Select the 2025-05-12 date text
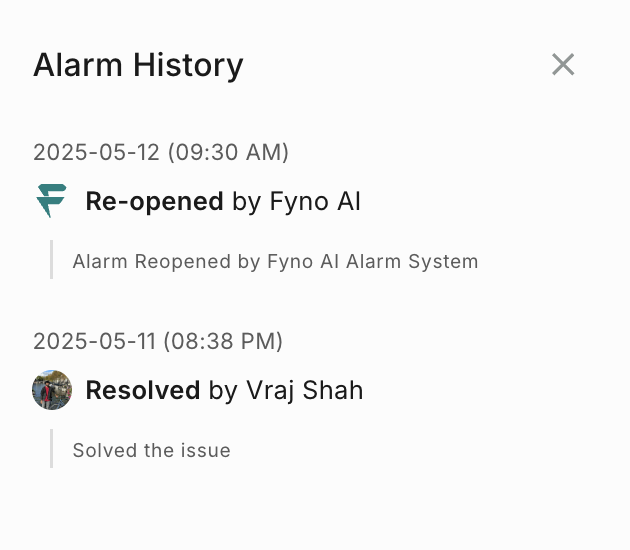Screen dimensions: 630x550 click(96, 152)
